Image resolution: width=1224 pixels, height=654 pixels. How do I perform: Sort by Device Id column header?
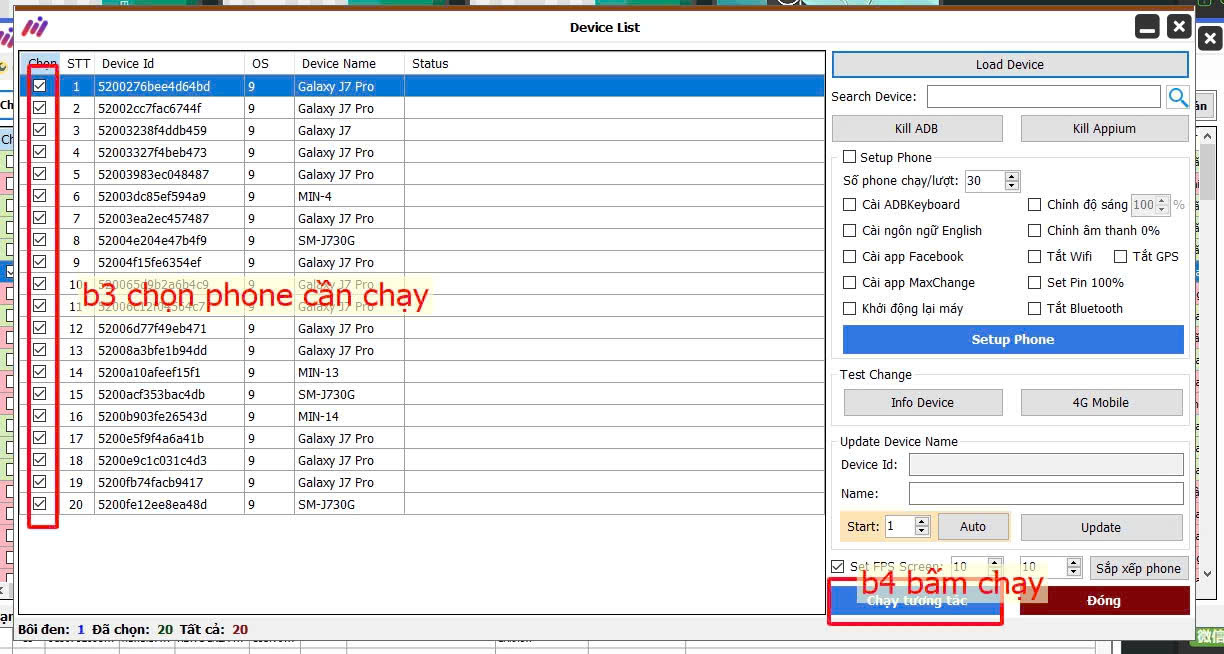[x=128, y=64]
